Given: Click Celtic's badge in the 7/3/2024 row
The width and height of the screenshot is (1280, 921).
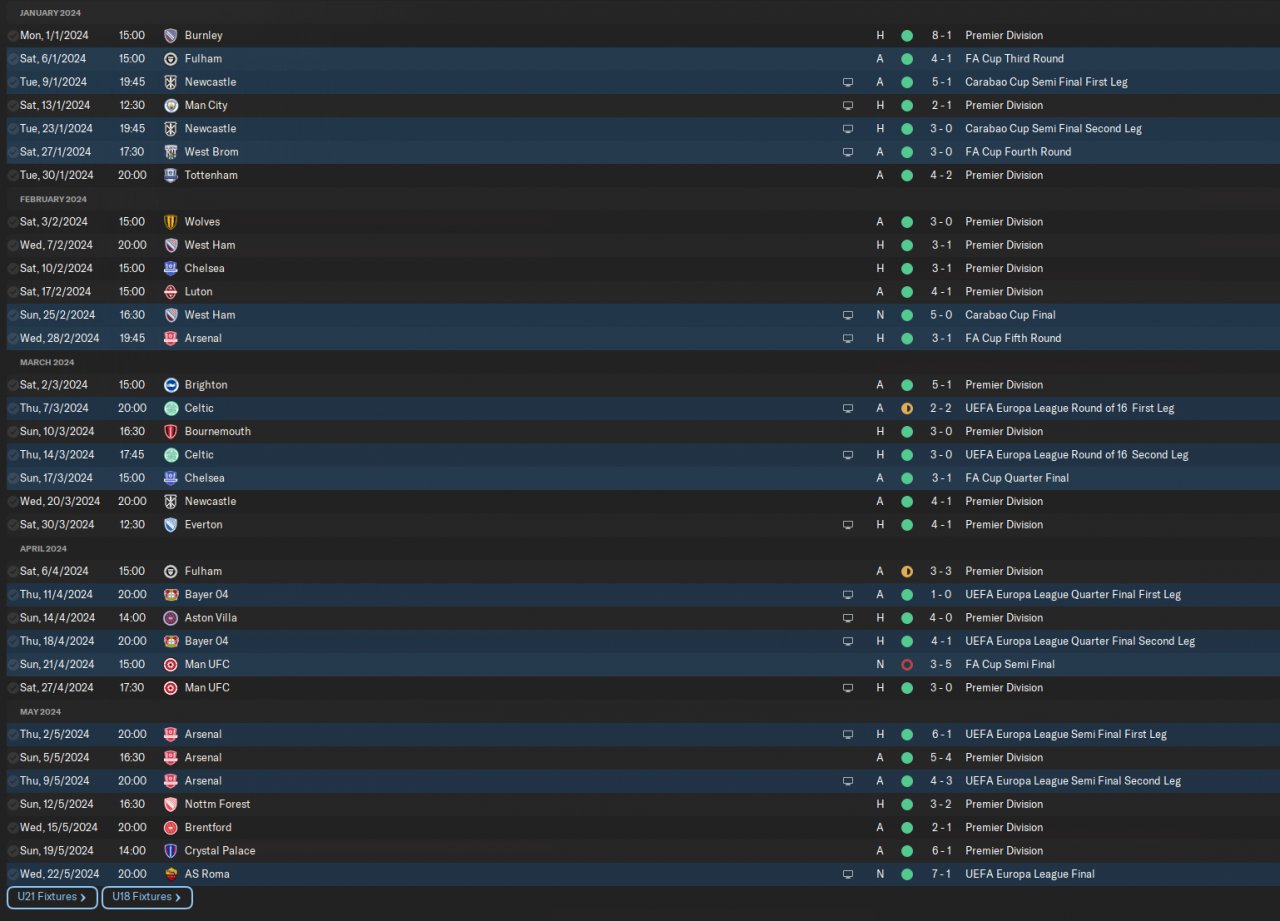Looking at the screenshot, I should pos(171,408).
